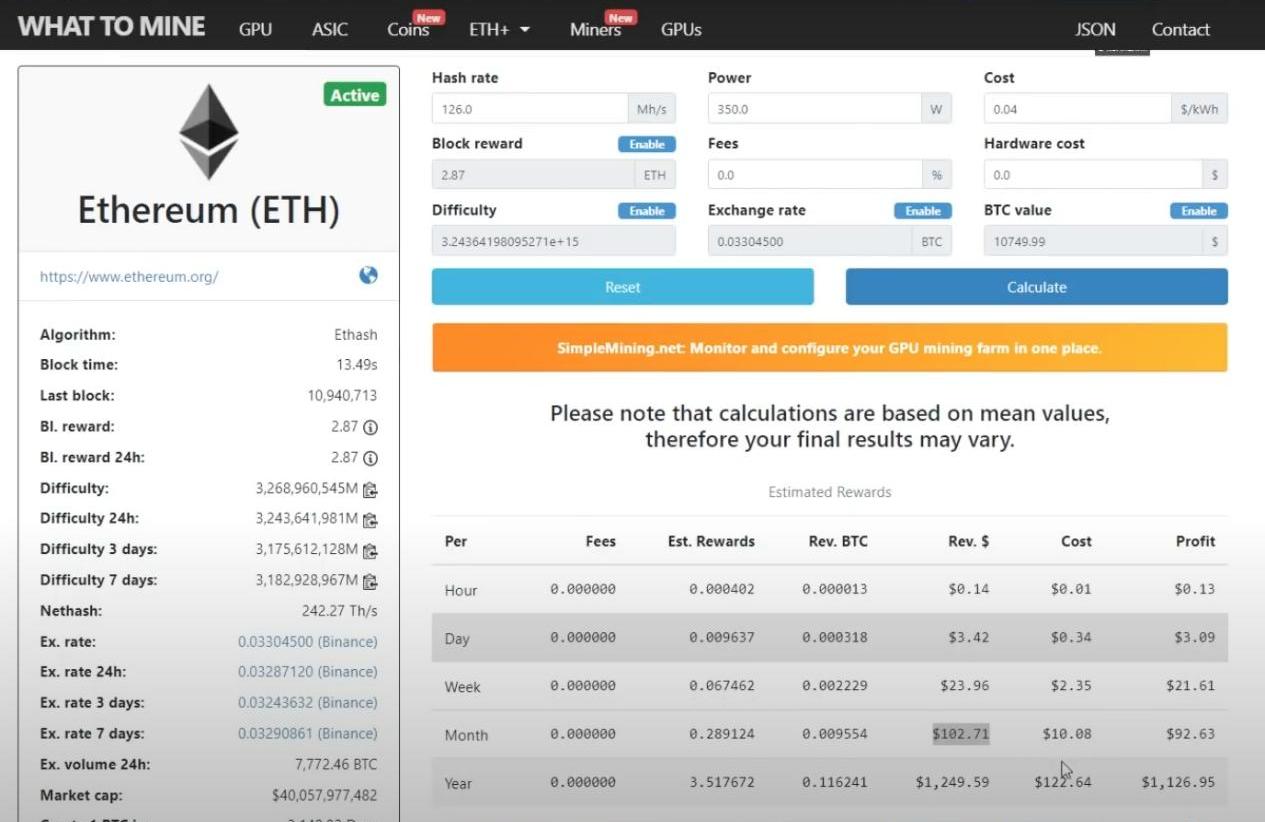Click the WHAT TO MINE site logo

tap(112, 27)
